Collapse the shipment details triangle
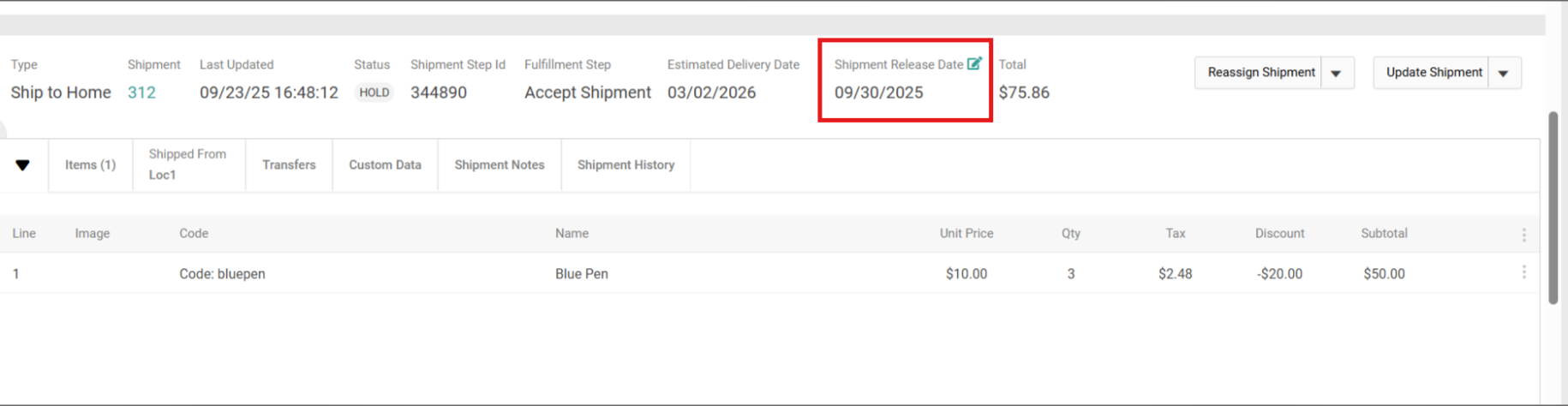 [23, 165]
